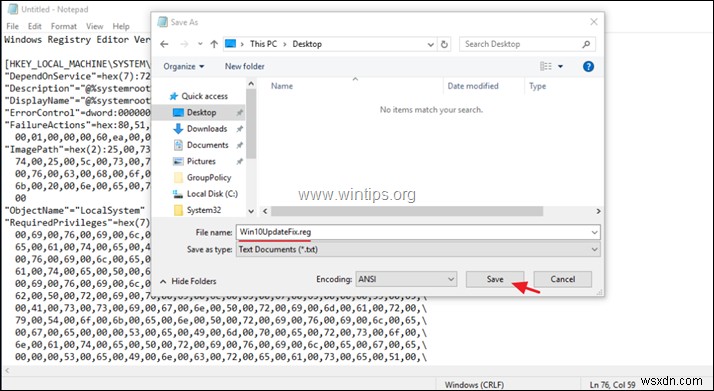Sort by Type column header
This screenshot has width=714, height=391.
coord(537,86)
